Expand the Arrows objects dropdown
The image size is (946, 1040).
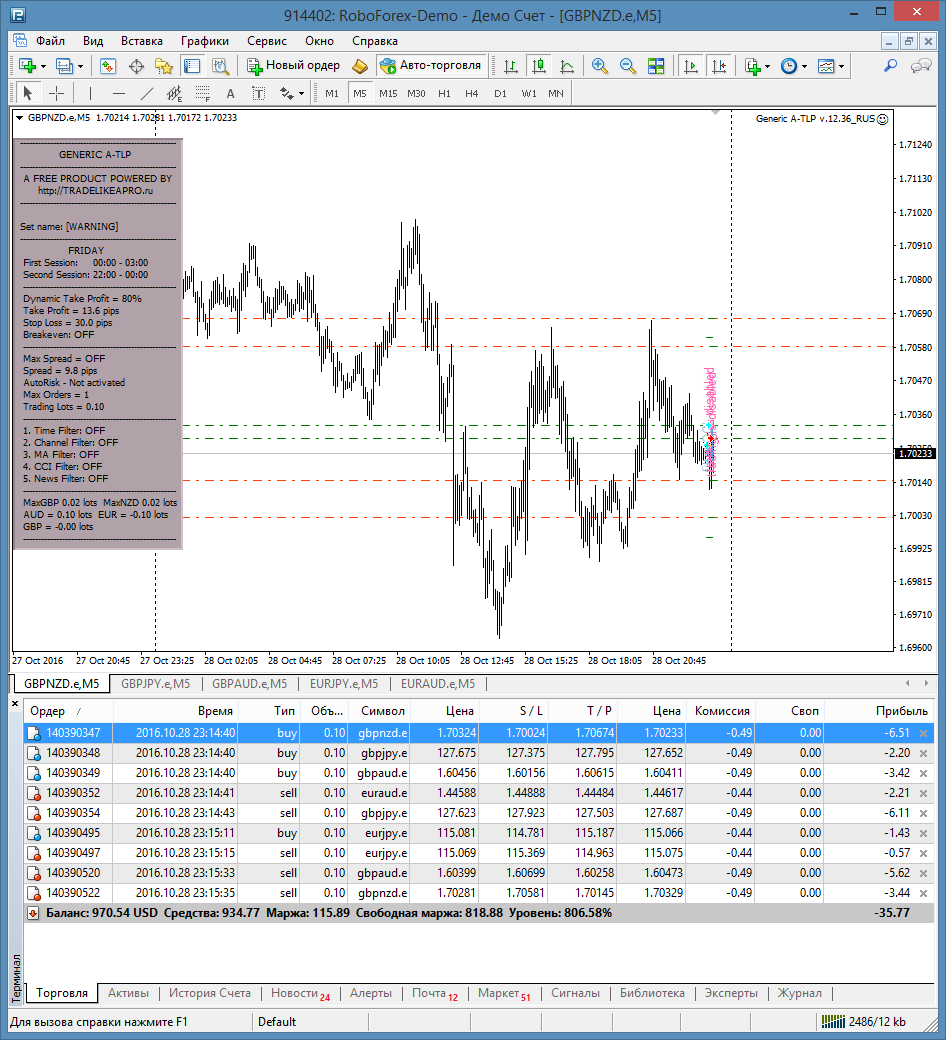301,94
